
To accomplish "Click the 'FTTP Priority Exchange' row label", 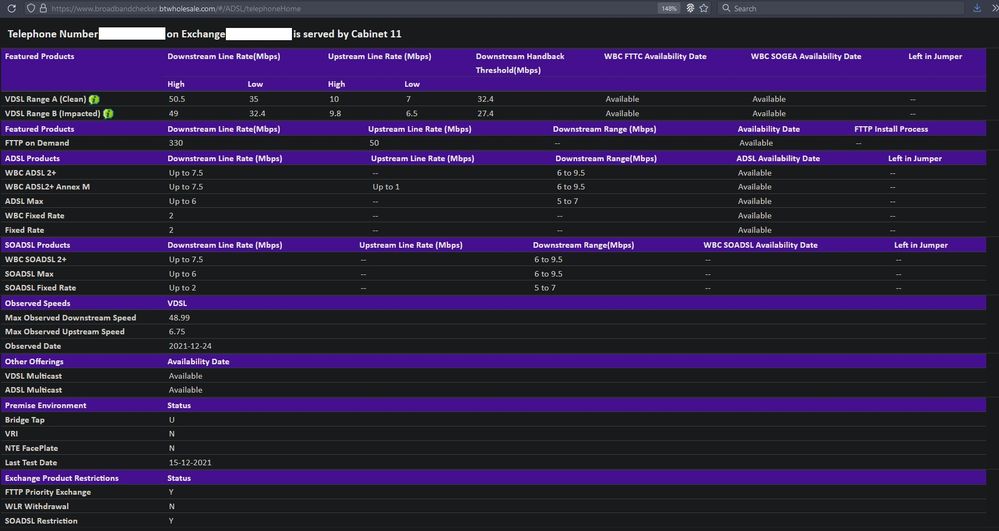I will [48, 492].
